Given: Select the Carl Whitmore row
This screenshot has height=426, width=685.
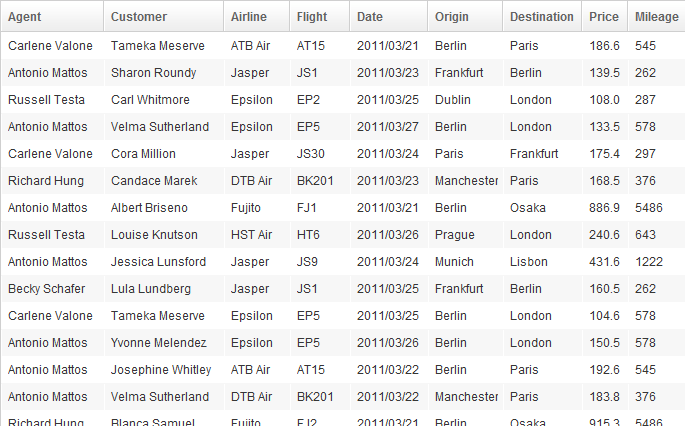Looking at the screenshot, I should pyautogui.click(x=343, y=100).
